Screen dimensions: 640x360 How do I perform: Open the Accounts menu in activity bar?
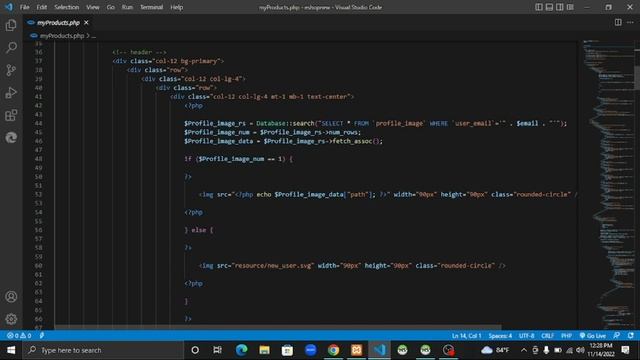coord(11,296)
